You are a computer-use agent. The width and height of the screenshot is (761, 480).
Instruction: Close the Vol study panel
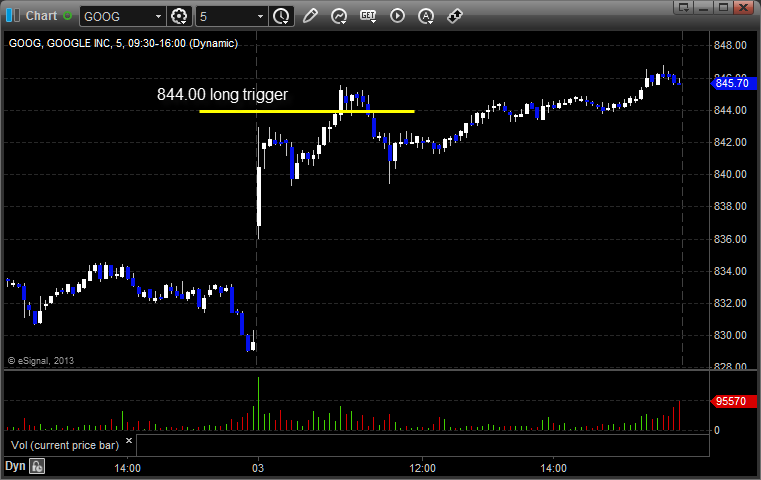click(129, 441)
